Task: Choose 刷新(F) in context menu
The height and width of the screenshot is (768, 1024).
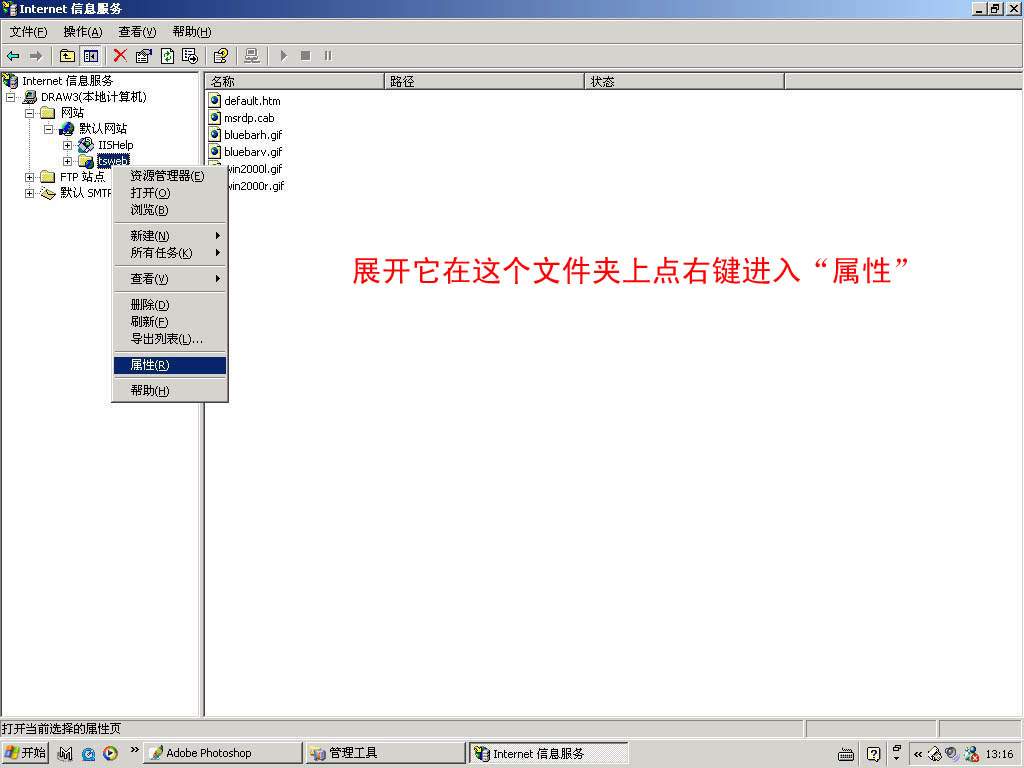Action: click(x=170, y=322)
